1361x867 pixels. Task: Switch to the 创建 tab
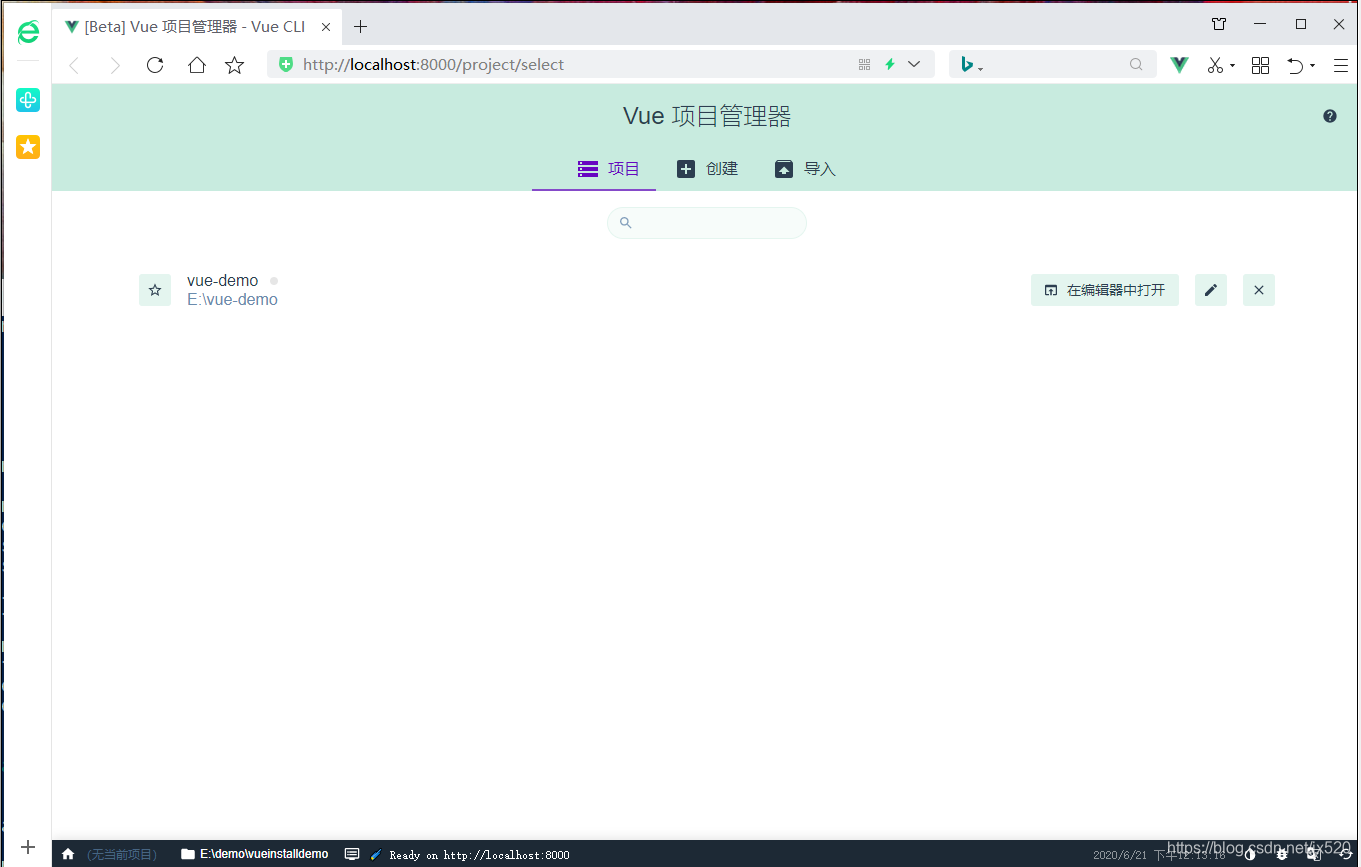tap(707, 169)
